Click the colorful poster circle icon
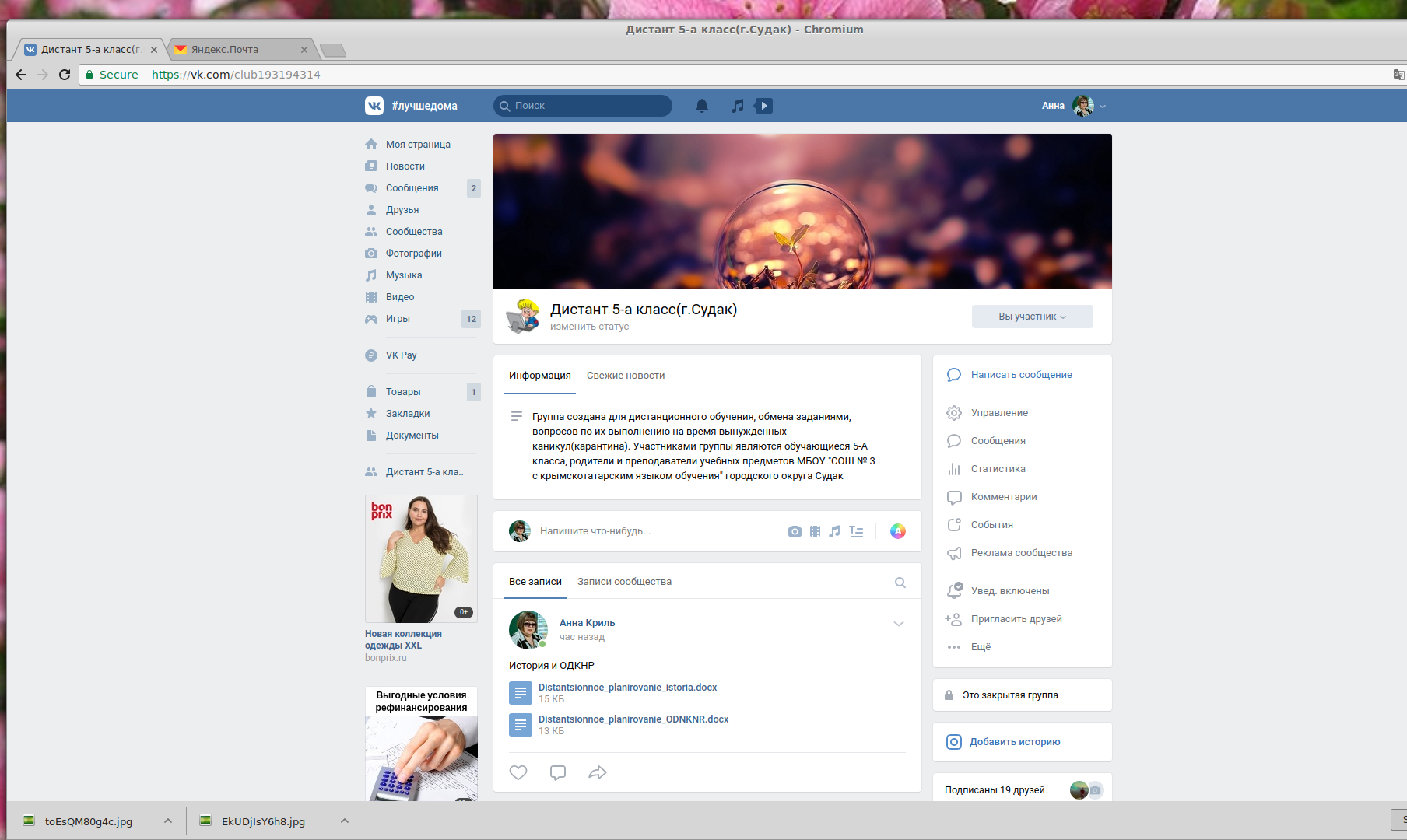The width and height of the screenshot is (1407, 840). [x=897, y=531]
